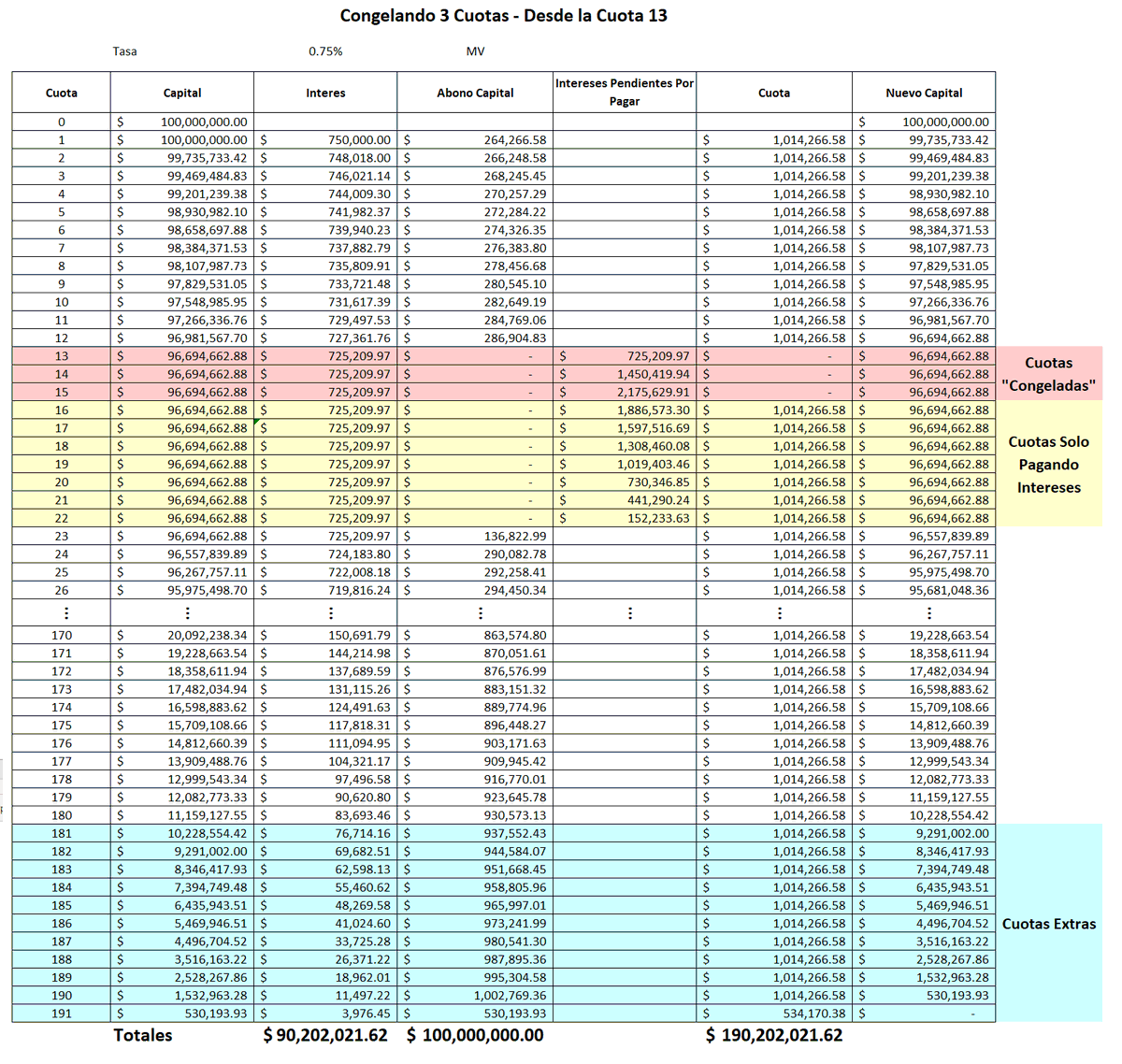Viewport: 1122px width, 1064px height.
Task: Select the 'Interes' column header
Action: click(325, 93)
